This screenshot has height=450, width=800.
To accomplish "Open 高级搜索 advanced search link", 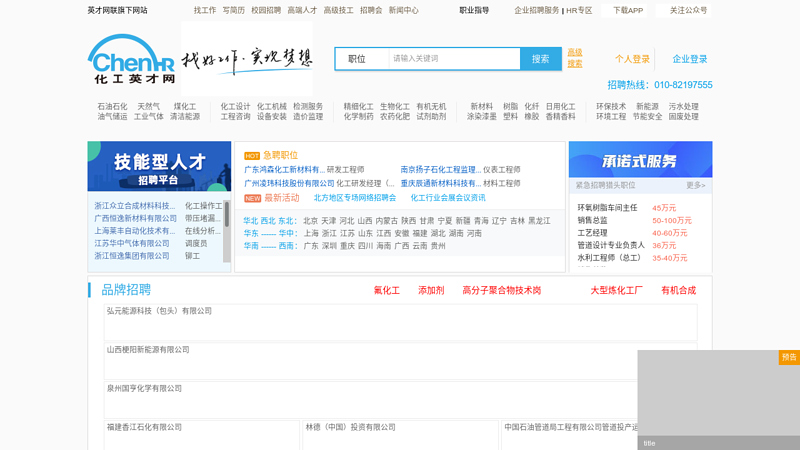I will click(575, 58).
